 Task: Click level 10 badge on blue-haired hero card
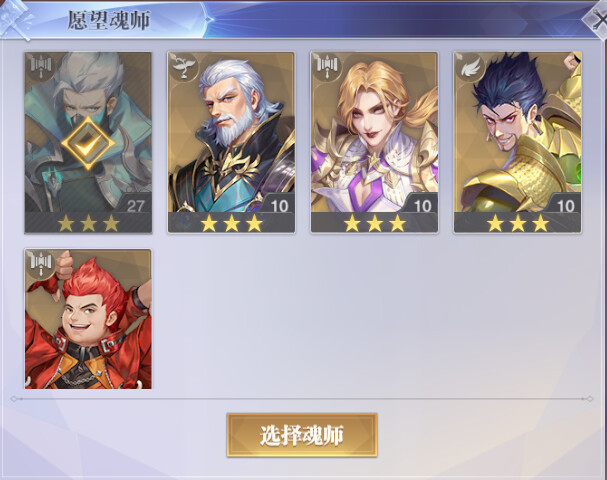click(565, 206)
